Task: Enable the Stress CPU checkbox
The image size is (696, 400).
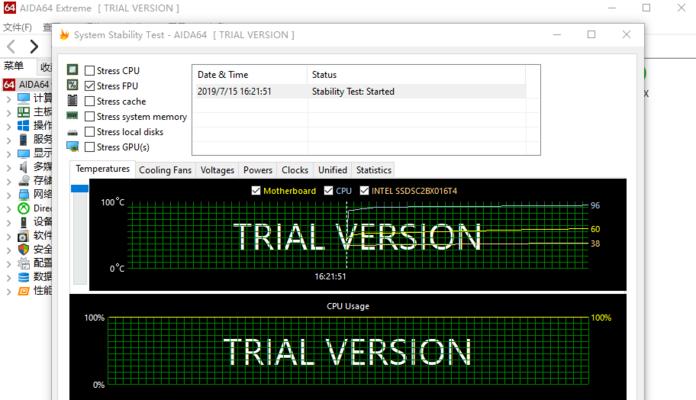Action: point(90,71)
